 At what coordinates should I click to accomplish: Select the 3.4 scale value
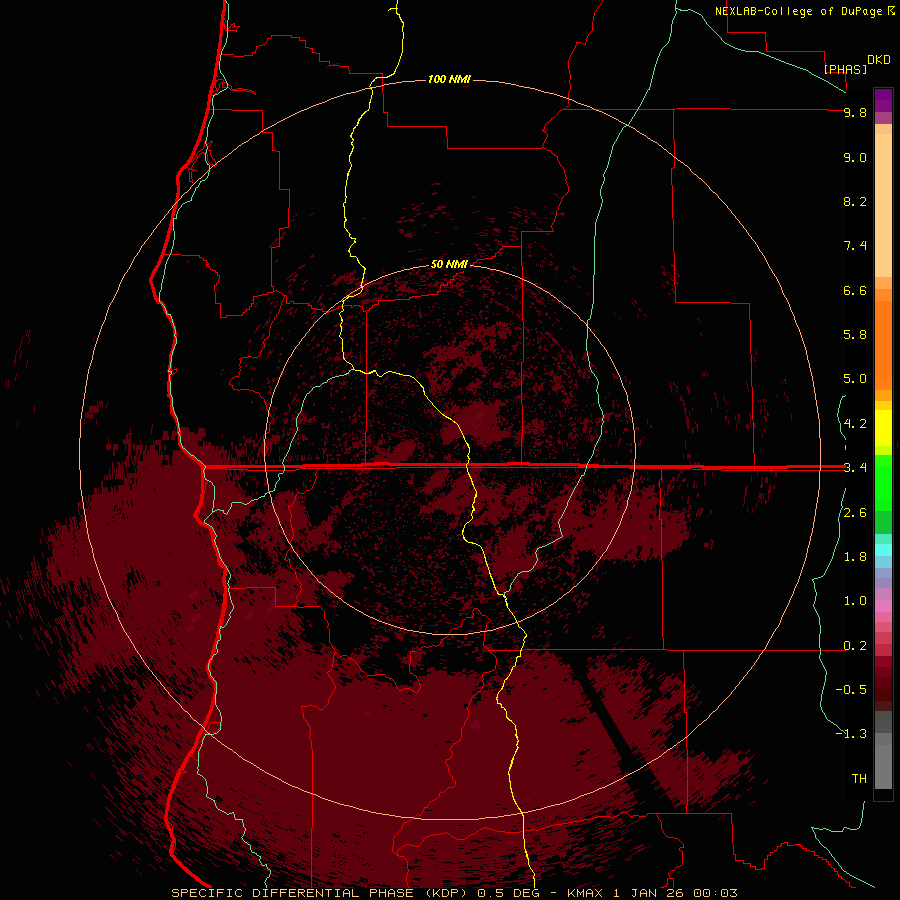coord(855,468)
